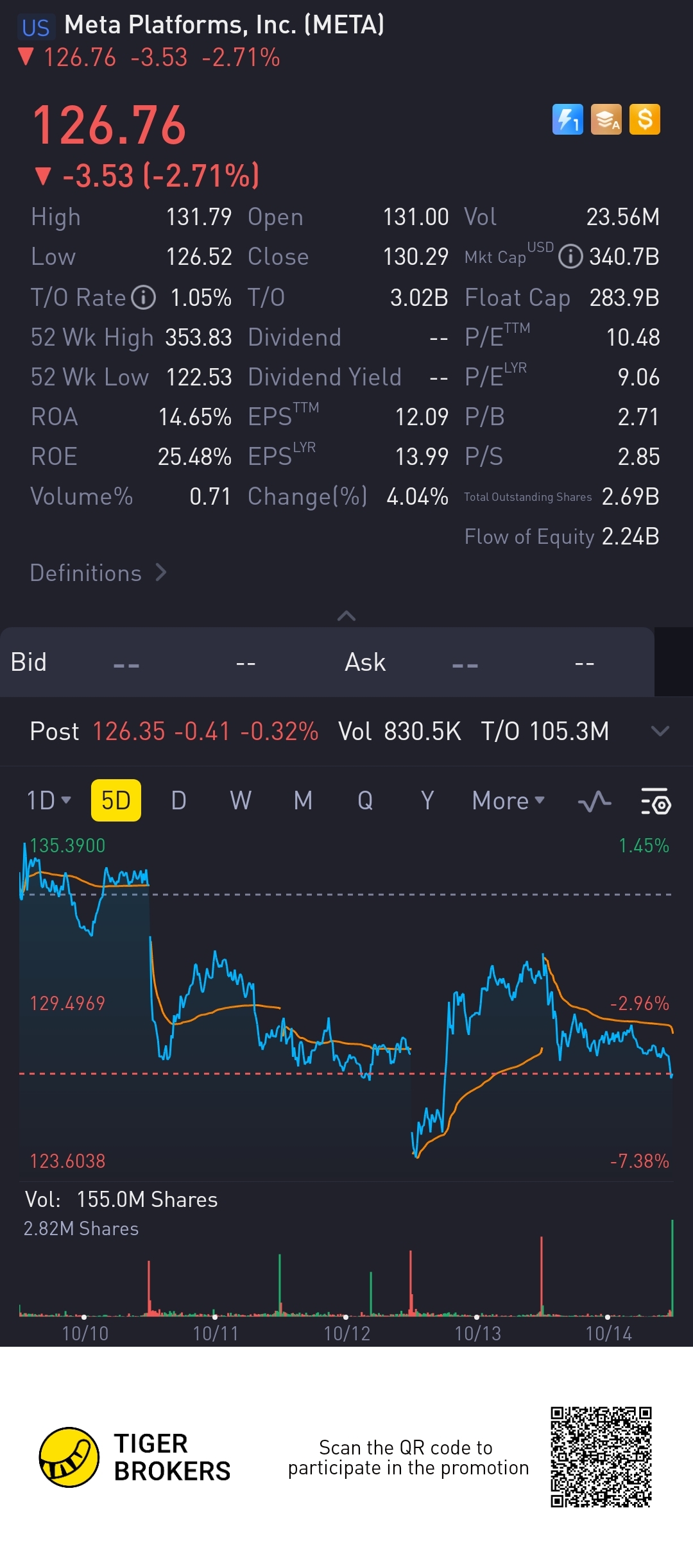Tap the 10/12 marker on timeline

346,1333
